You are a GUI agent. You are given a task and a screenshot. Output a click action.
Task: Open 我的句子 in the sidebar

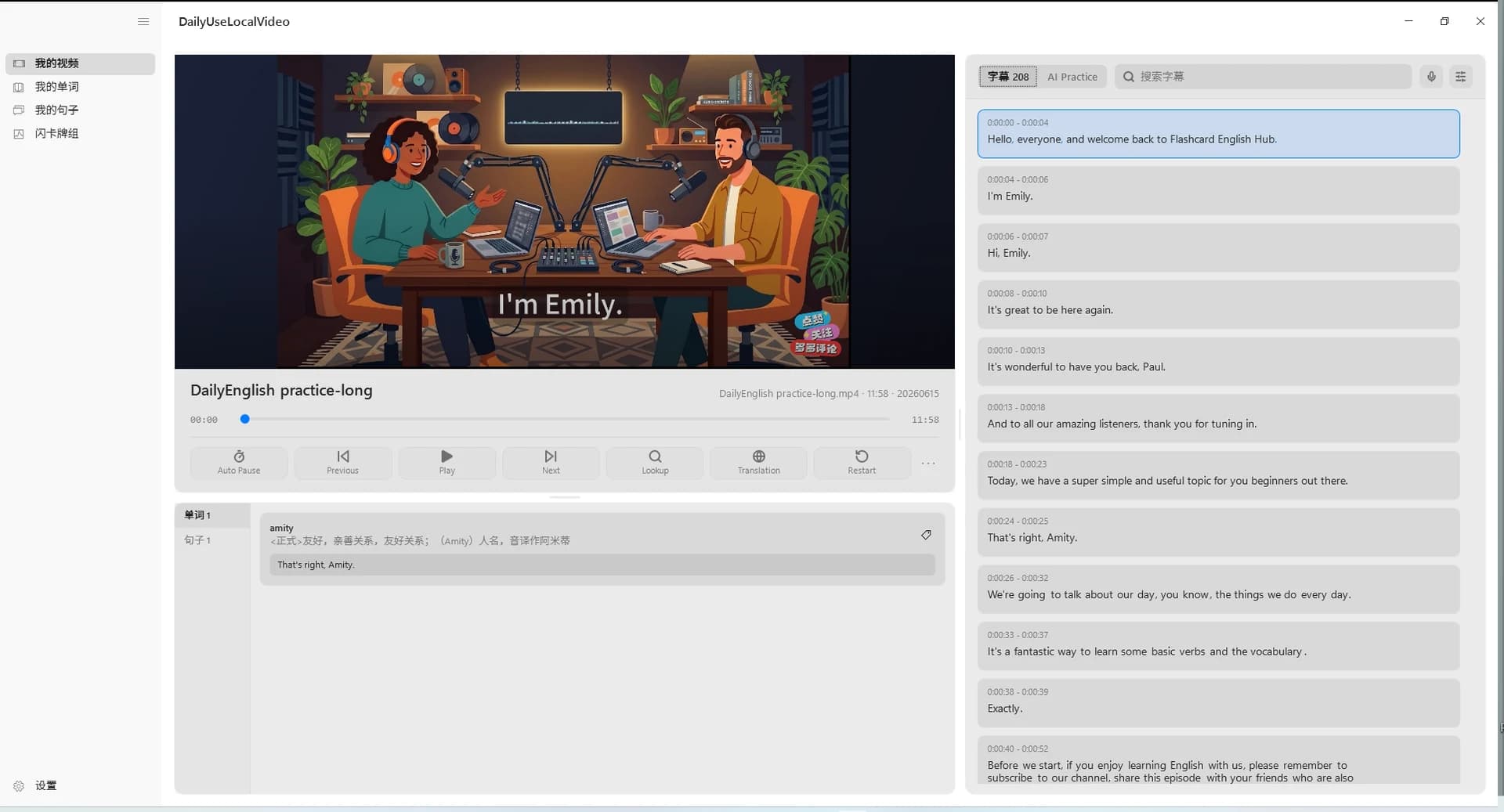80,110
